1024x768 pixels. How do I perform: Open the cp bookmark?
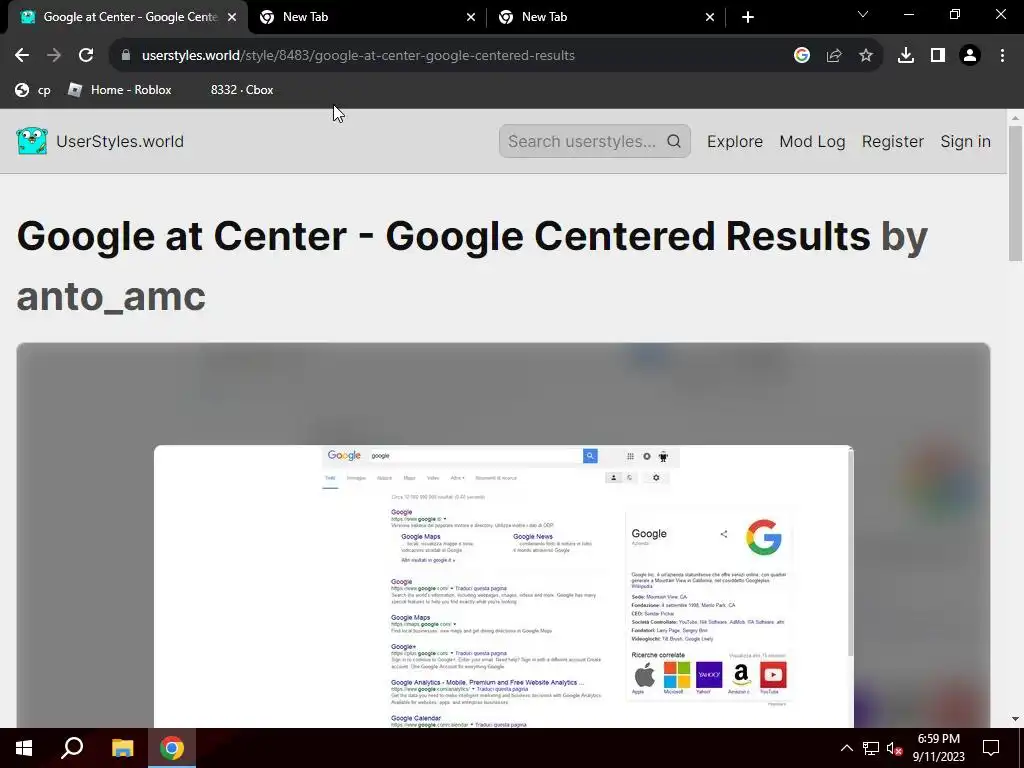(x=33, y=90)
